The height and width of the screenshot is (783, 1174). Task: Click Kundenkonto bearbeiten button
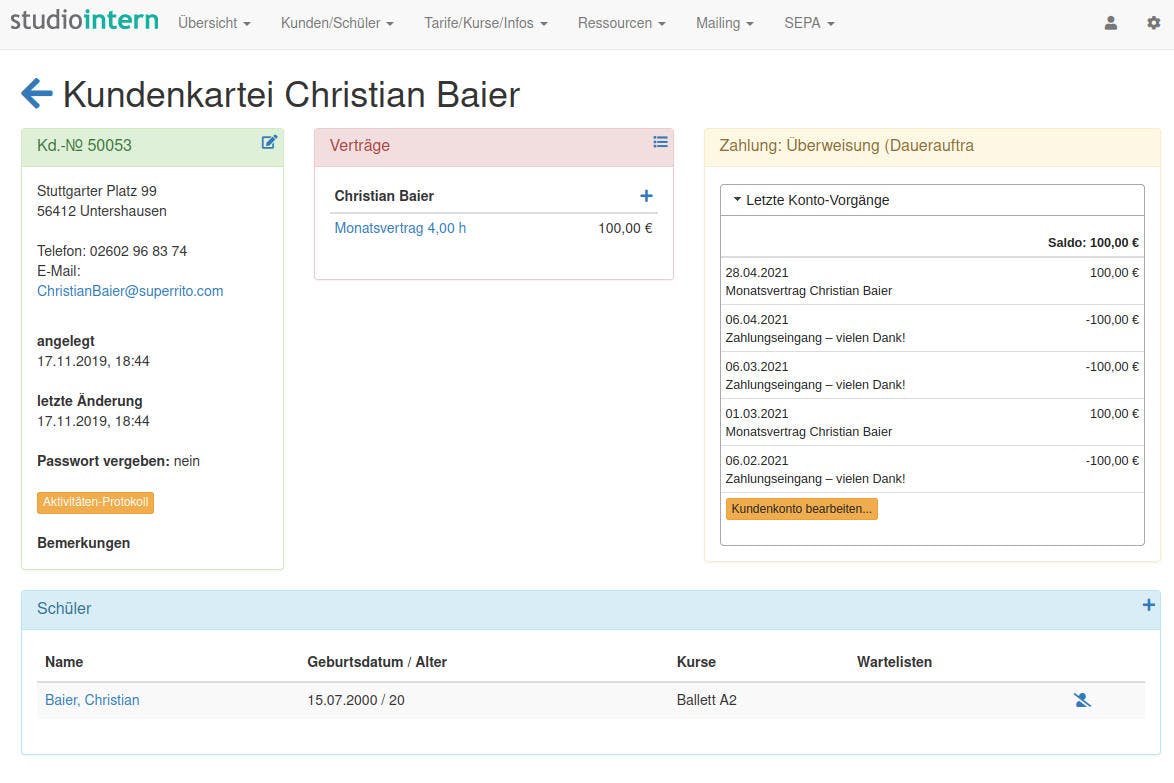802,509
